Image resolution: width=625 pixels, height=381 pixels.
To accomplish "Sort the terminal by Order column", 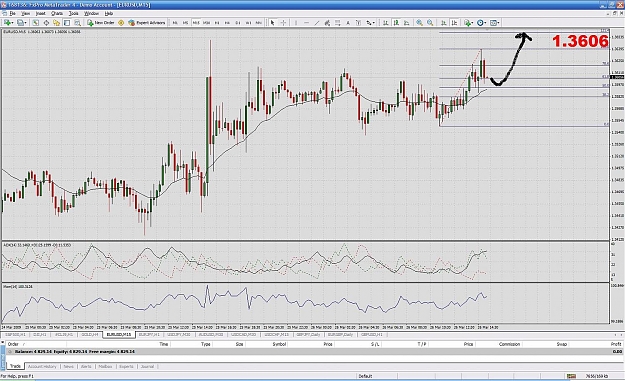I will [13, 344].
